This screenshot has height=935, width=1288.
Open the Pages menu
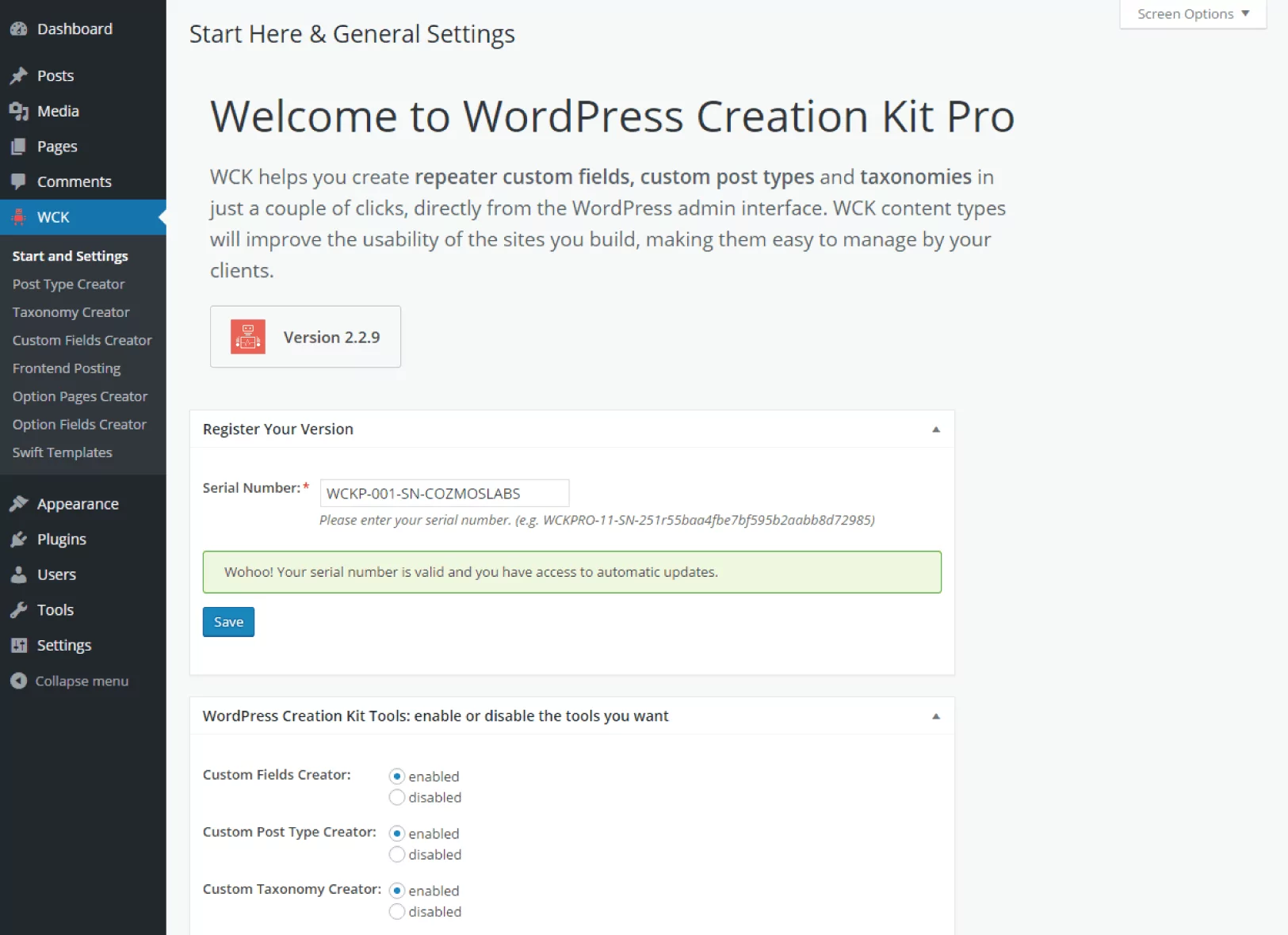(x=83, y=147)
